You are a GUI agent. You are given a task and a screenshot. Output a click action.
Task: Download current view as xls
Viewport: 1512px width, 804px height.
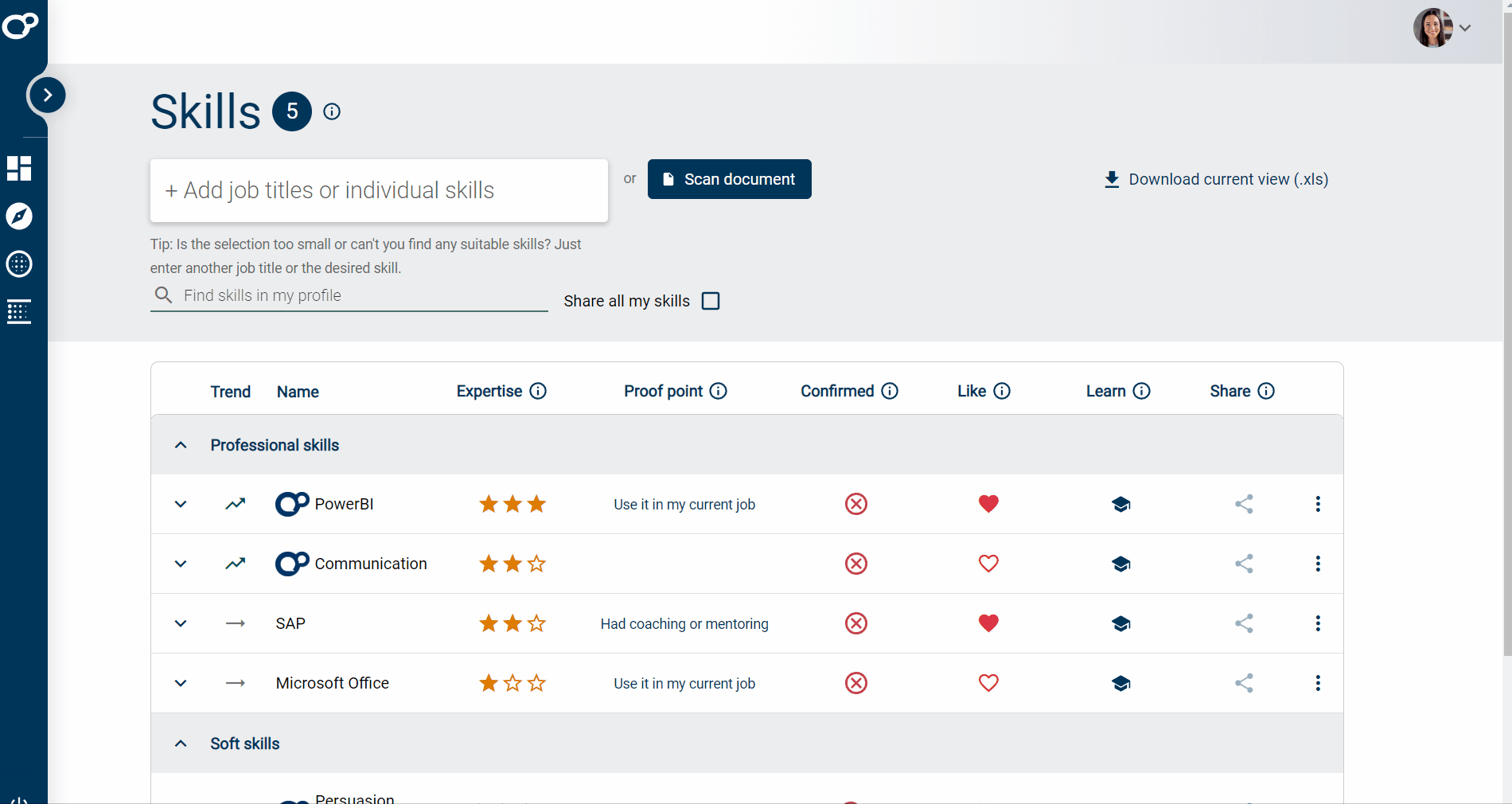tap(1216, 179)
